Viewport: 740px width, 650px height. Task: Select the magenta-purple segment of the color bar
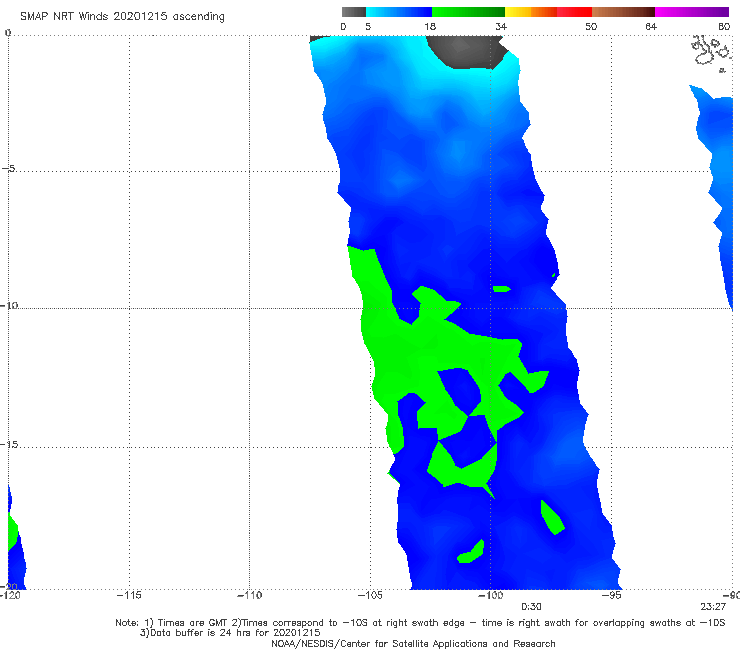click(692, 12)
